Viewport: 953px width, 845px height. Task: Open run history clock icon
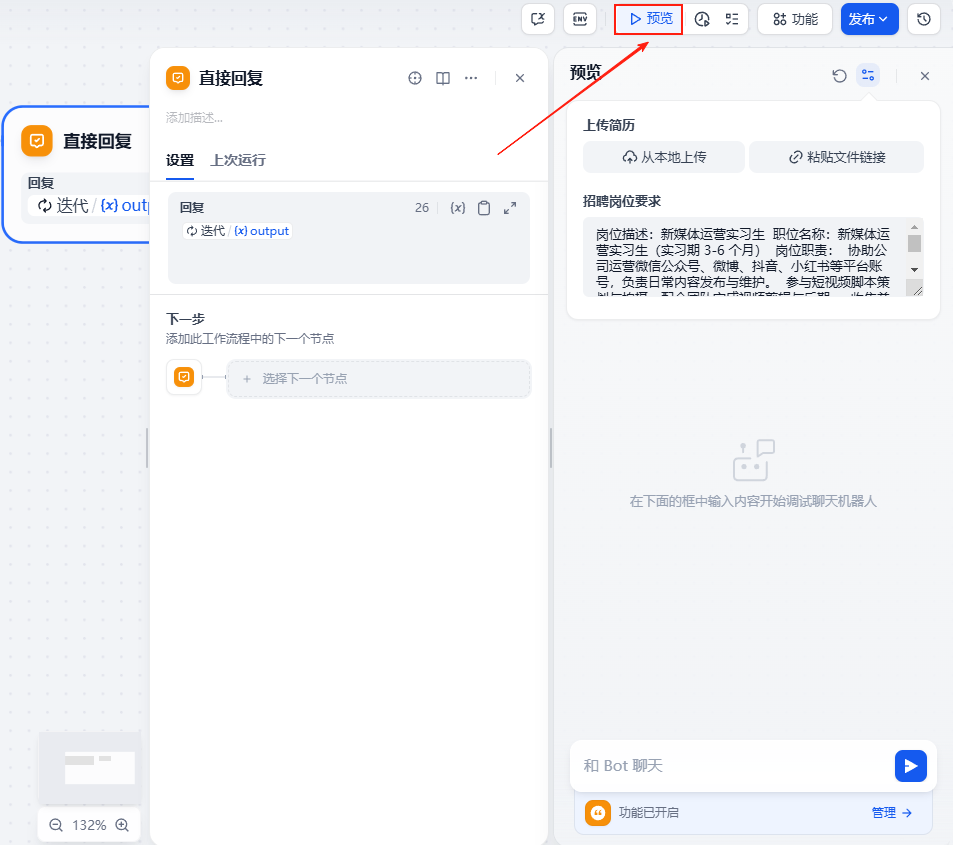coord(703,19)
